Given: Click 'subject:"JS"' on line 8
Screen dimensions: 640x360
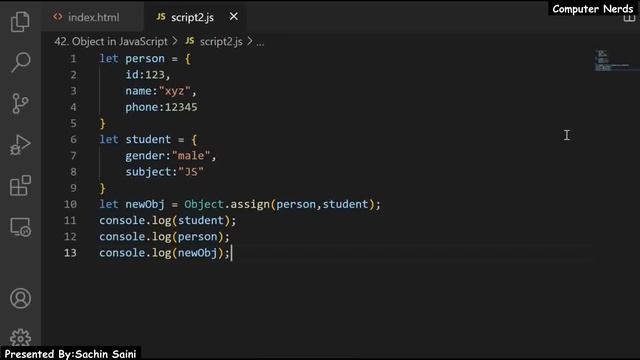Looking at the screenshot, I should (x=164, y=172).
